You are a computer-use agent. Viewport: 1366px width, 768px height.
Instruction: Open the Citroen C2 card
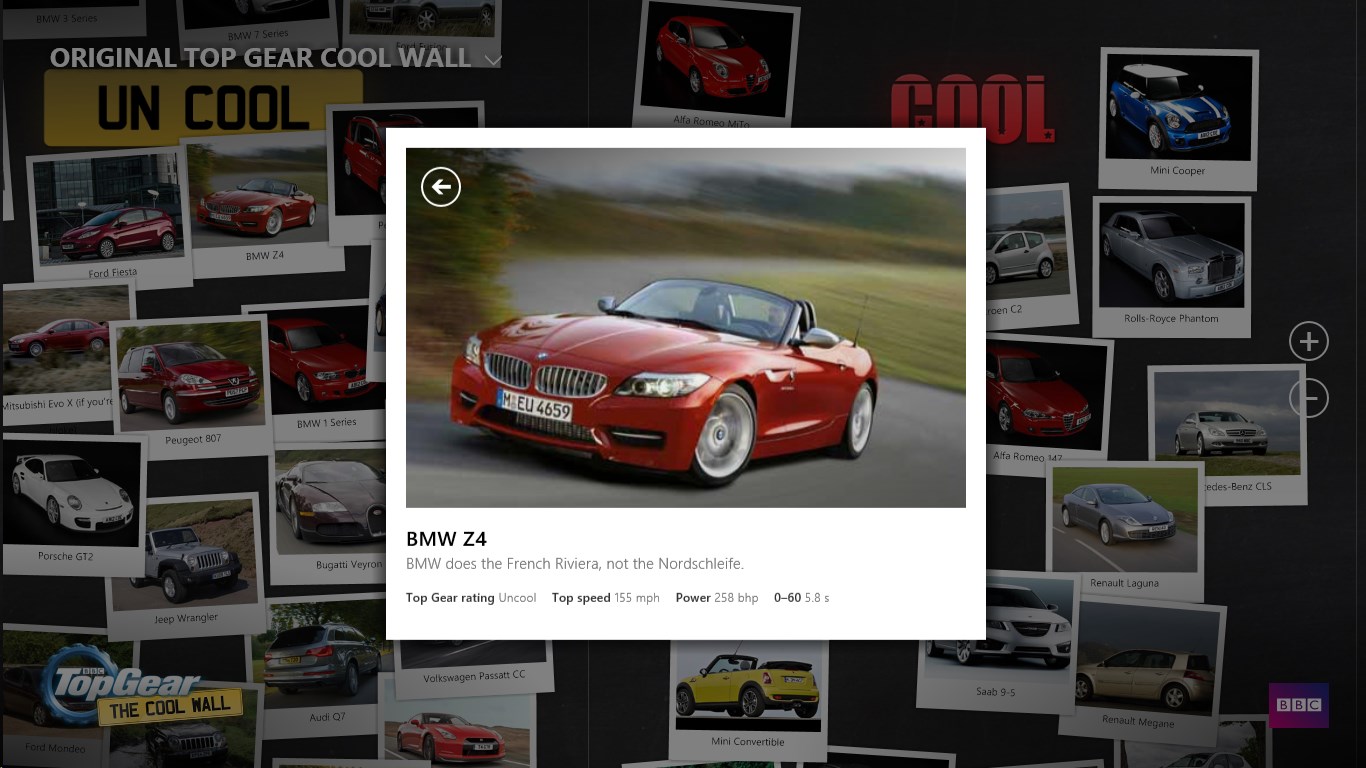tap(1030, 258)
